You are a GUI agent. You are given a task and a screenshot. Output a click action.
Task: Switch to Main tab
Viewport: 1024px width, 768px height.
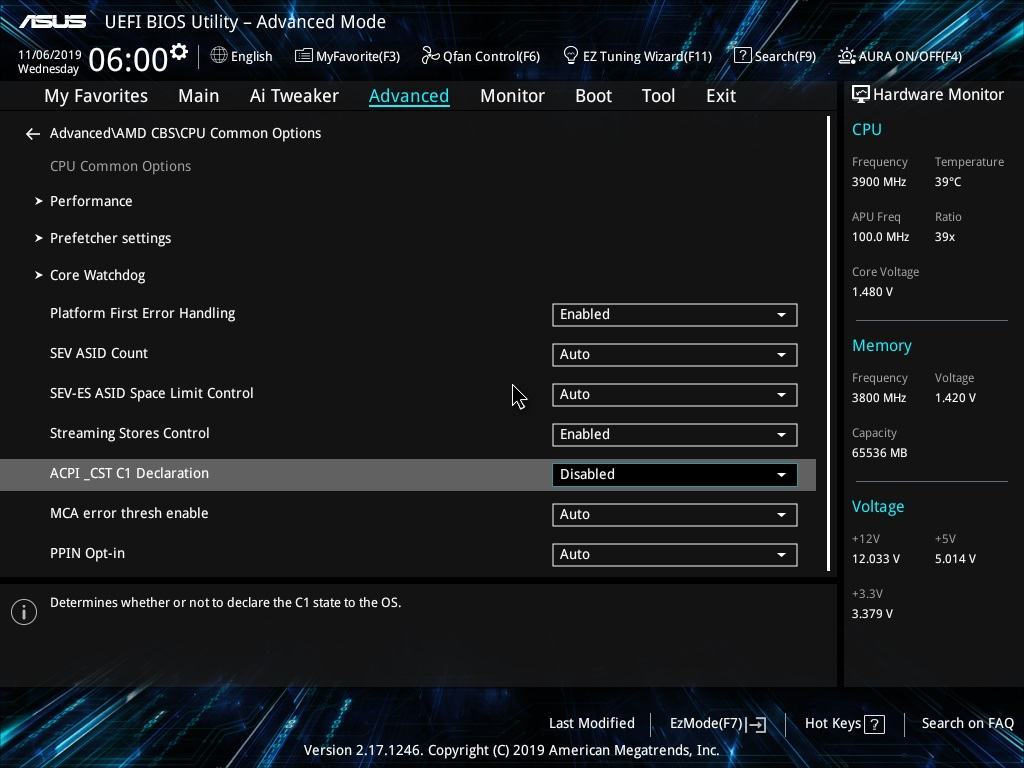pyautogui.click(x=199, y=96)
